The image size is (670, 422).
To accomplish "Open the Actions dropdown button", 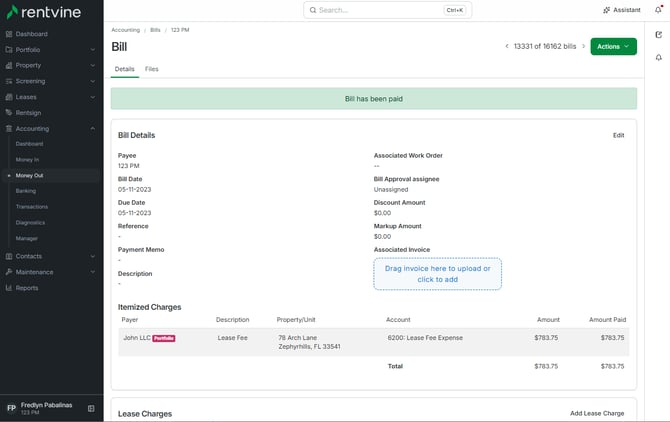I will coord(614,47).
